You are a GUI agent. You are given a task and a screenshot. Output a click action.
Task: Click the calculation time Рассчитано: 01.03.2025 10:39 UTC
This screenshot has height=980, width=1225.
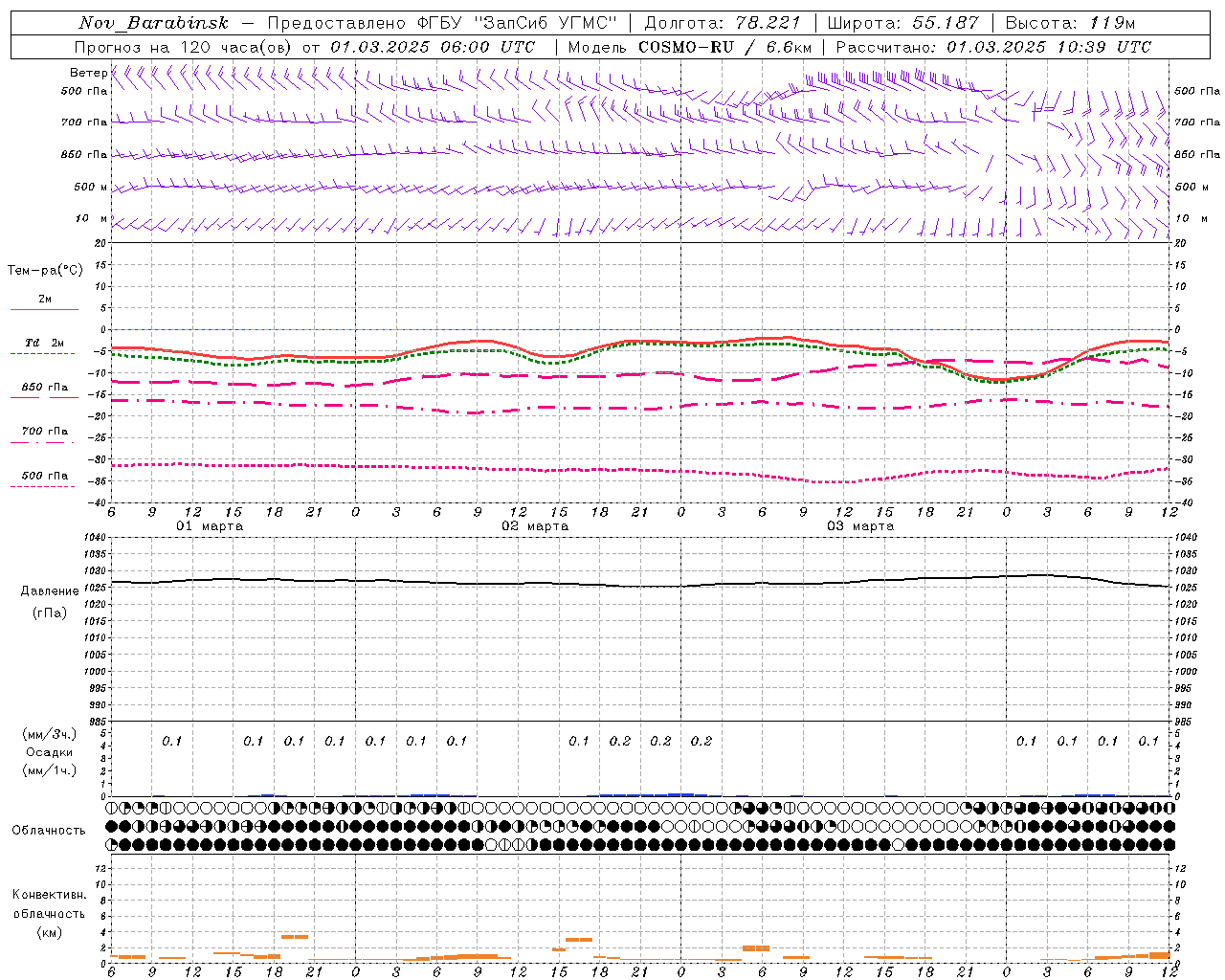pos(993,47)
